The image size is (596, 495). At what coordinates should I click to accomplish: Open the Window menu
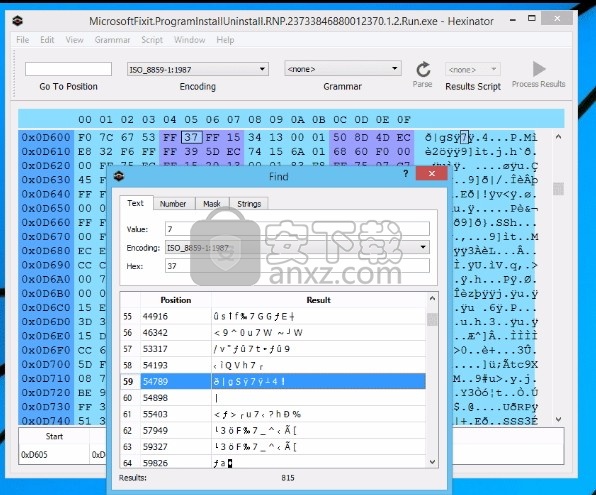(190, 40)
